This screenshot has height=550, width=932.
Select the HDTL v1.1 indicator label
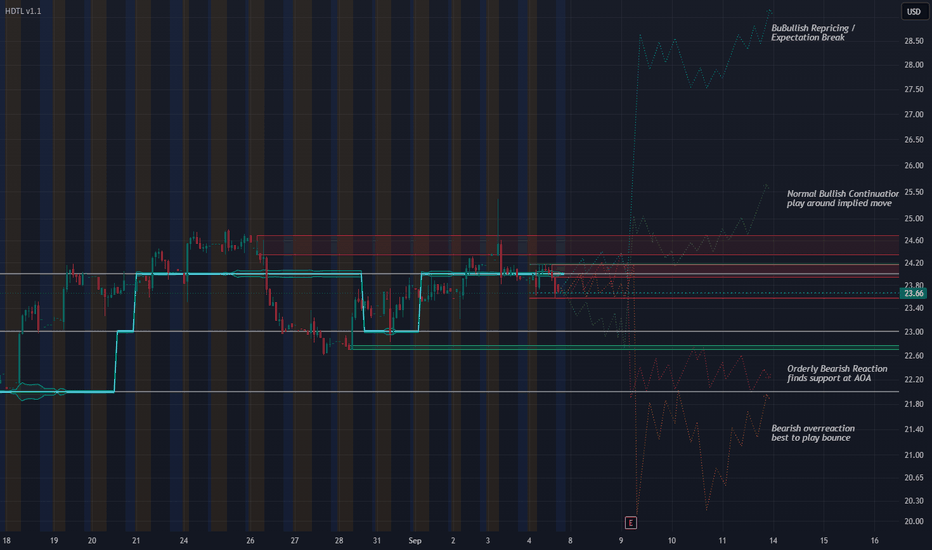point(23,11)
